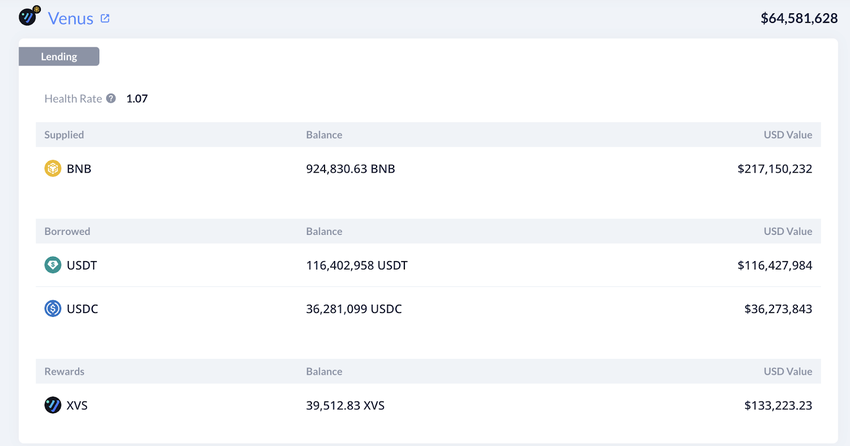This screenshot has width=850, height=446.
Task: Click the USDT token icon
Action: click(53, 265)
